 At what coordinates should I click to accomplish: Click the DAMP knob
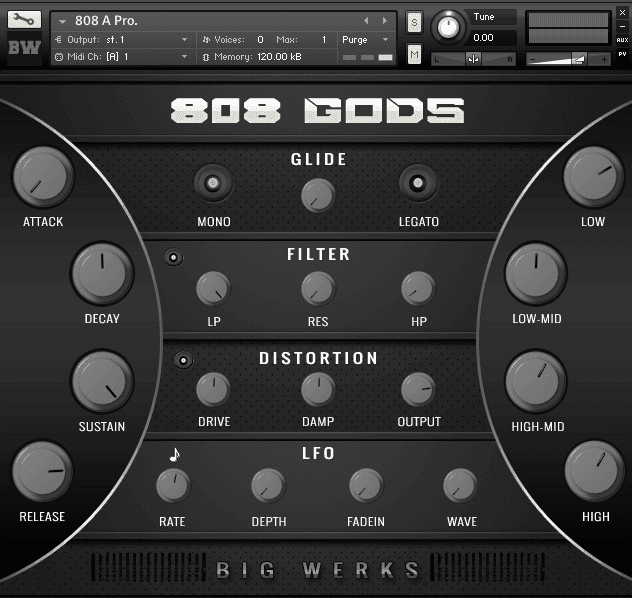click(x=318, y=389)
